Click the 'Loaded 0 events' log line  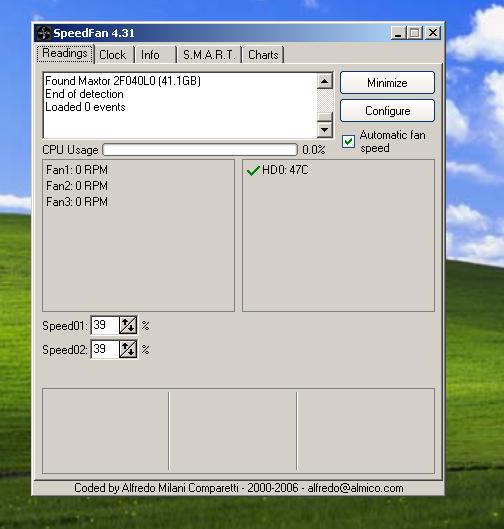[x=85, y=107]
